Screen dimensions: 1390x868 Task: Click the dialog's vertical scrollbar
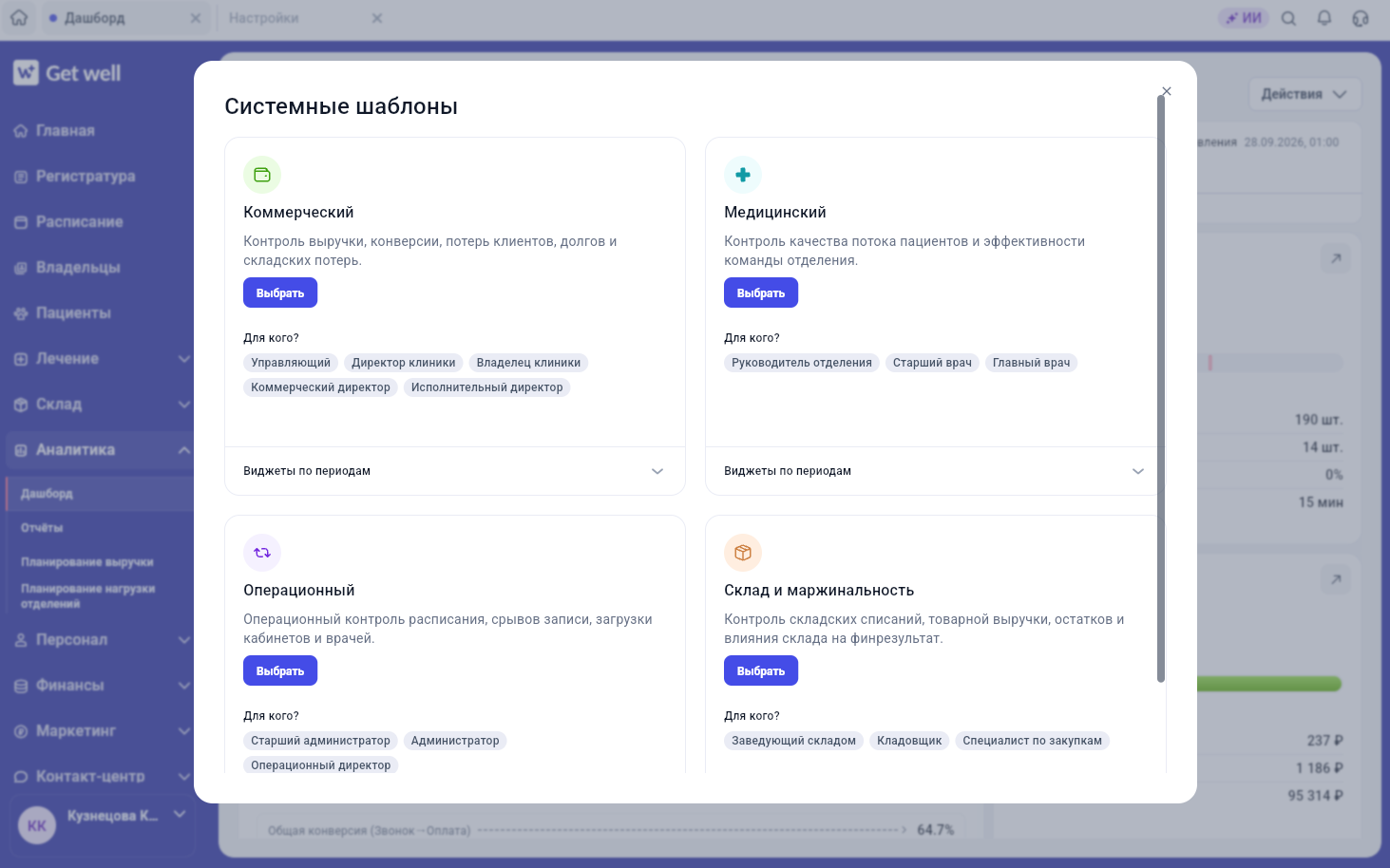1161,388
